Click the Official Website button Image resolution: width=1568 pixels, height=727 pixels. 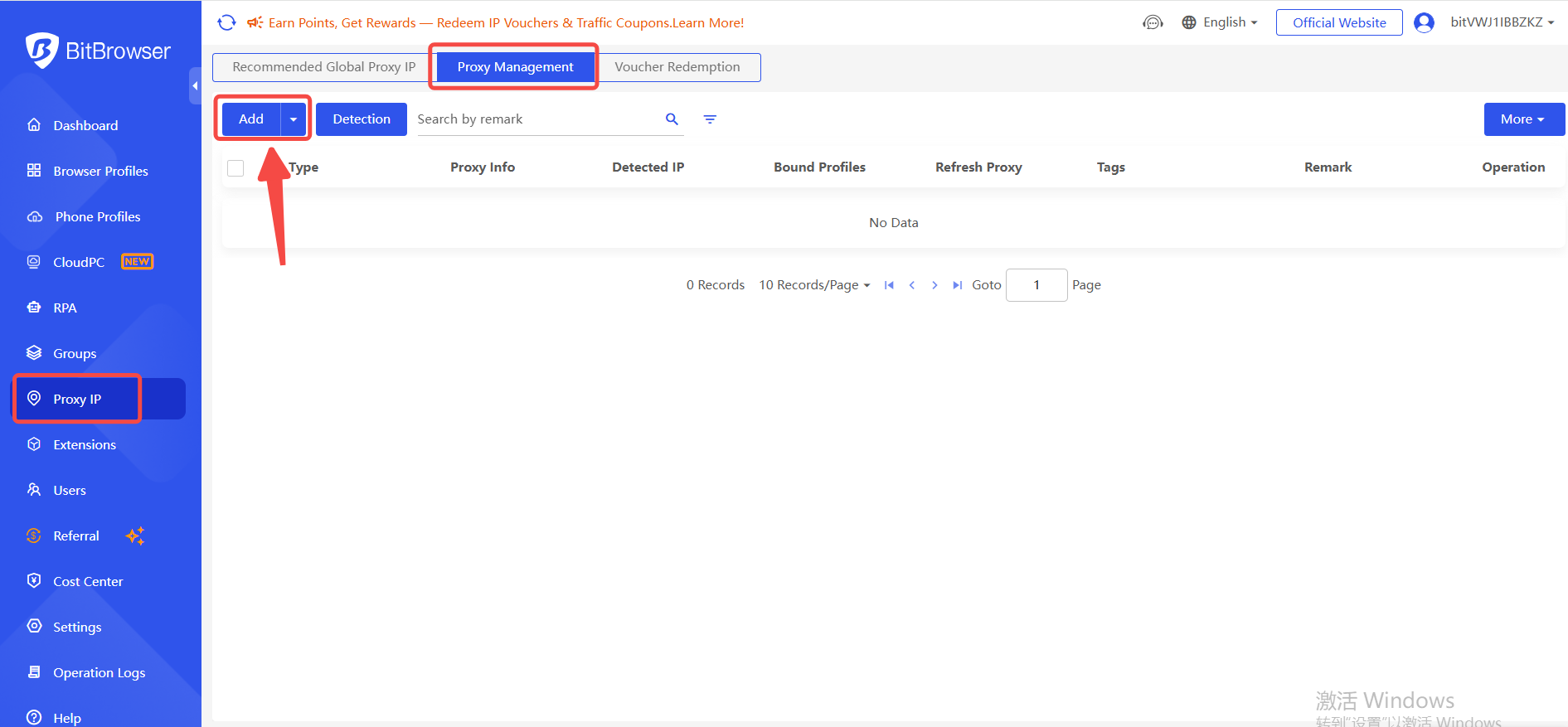tap(1339, 22)
